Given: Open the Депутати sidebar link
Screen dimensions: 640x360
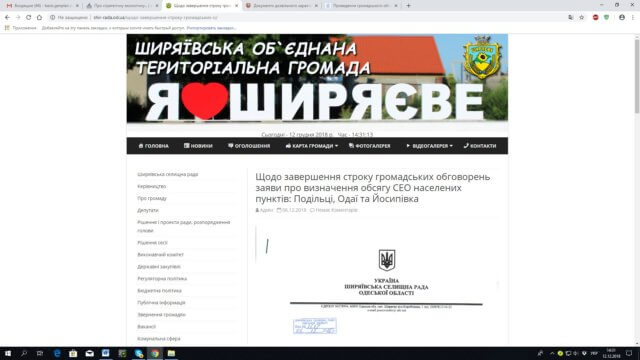Looking at the screenshot, I should coord(148,210).
